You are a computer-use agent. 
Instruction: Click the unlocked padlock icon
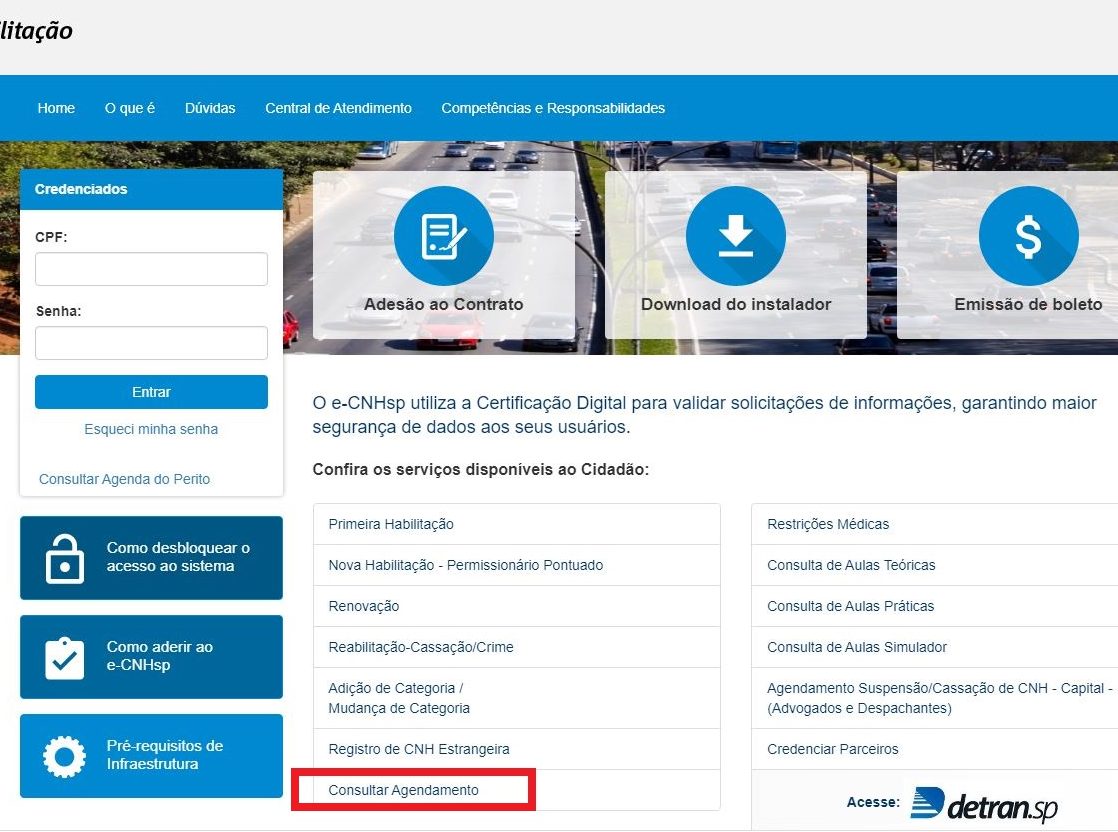[64, 558]
